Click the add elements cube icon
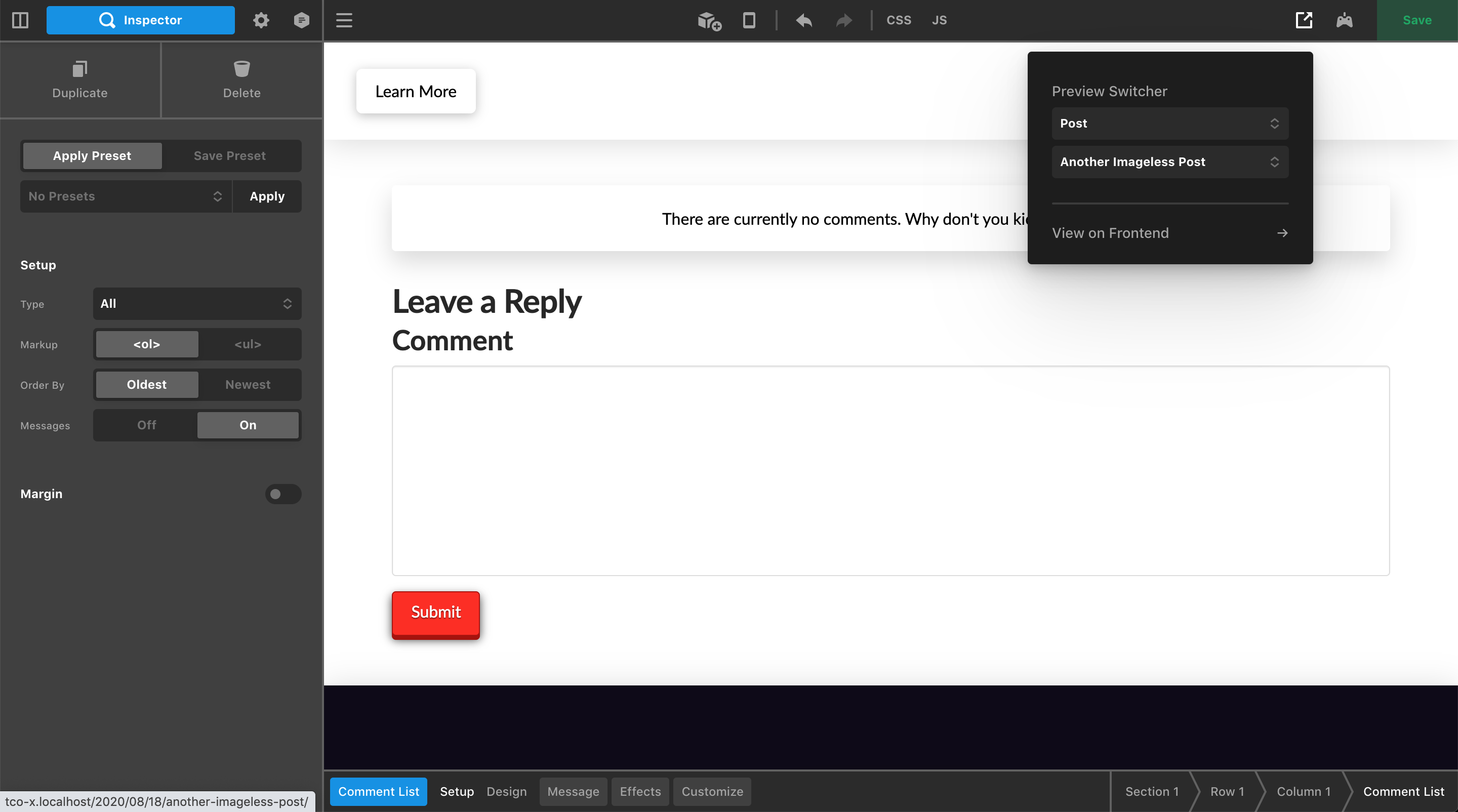The height and width of the screenshot is (812, 1458). pos(709,21)
